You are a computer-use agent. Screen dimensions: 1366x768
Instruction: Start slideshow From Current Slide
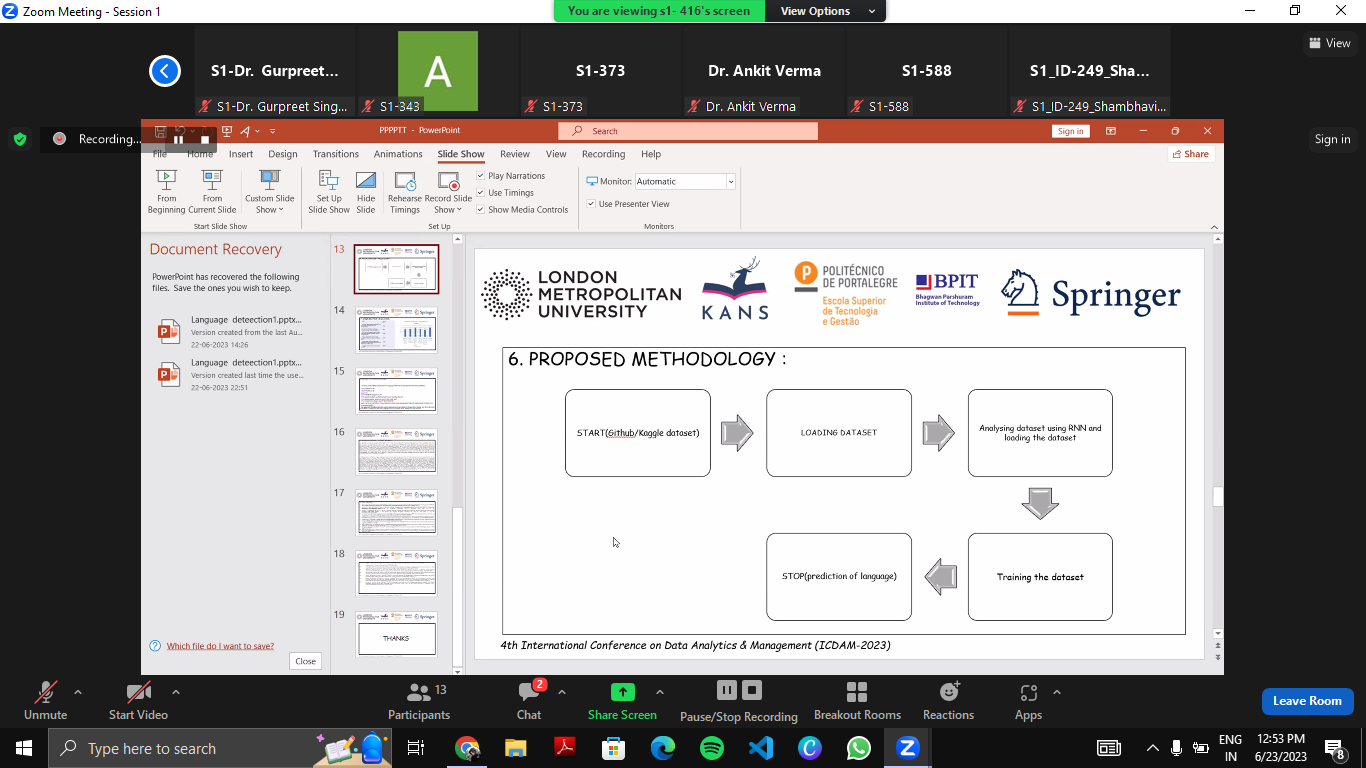click(212, 191)
